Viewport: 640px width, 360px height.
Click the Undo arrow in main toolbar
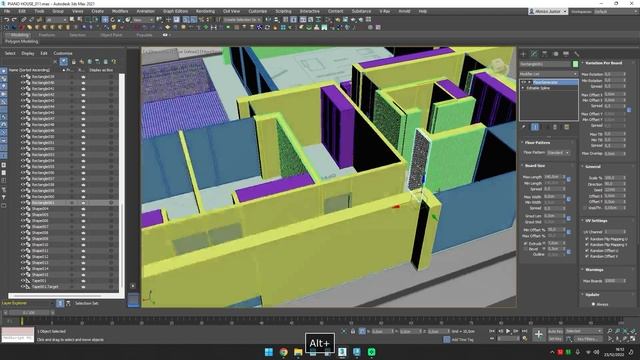pyautogui.click(x=7, y=20)
